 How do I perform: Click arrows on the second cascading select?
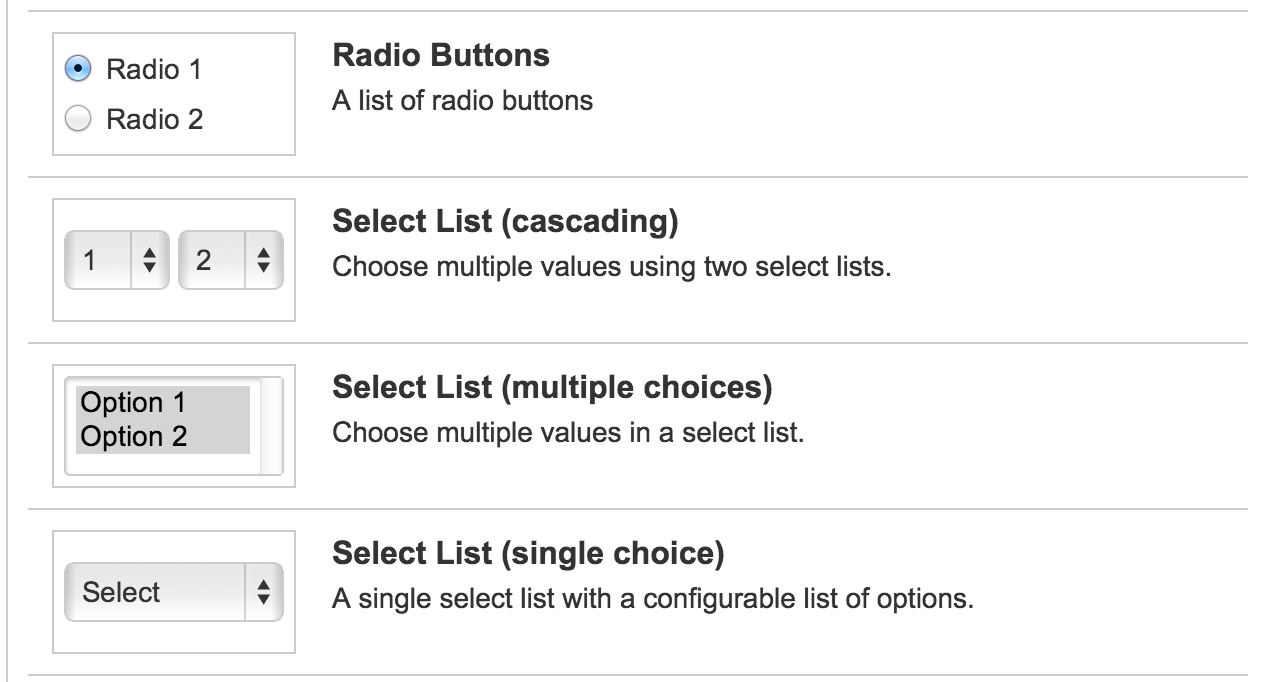point(264,261)
